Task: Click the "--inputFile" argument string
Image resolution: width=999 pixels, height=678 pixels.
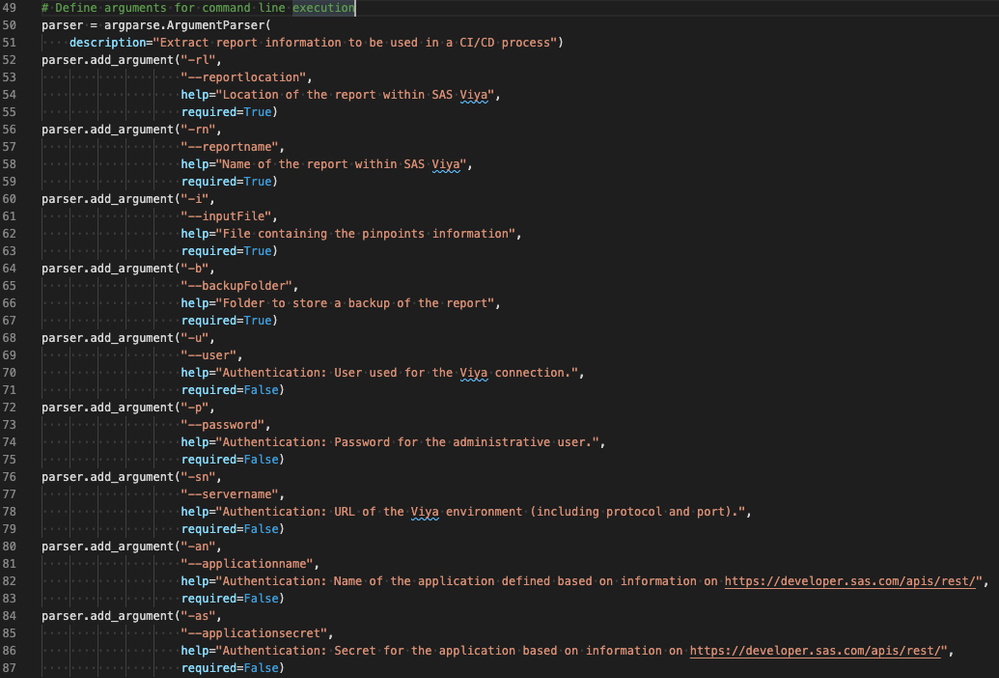Action: [230, 216]
